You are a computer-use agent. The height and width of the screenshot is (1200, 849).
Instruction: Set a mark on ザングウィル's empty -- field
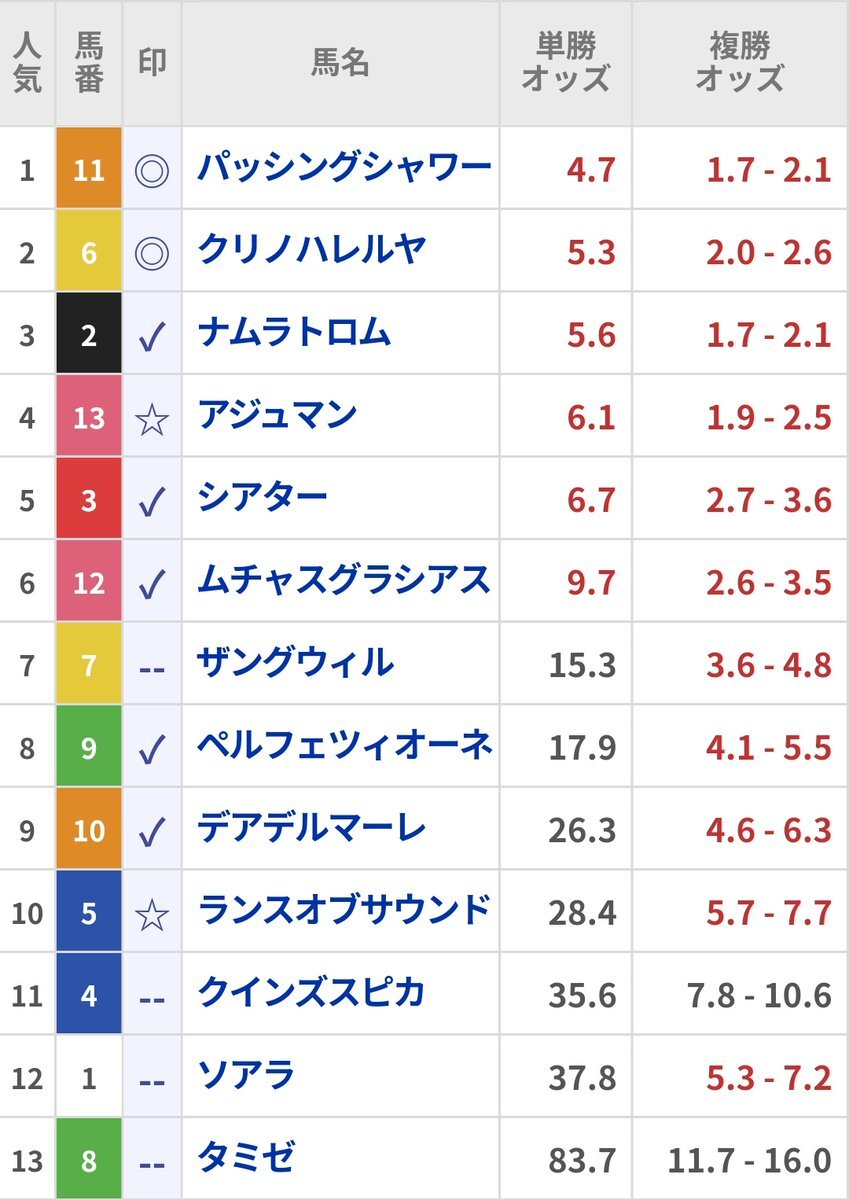[x=152, y=667]
